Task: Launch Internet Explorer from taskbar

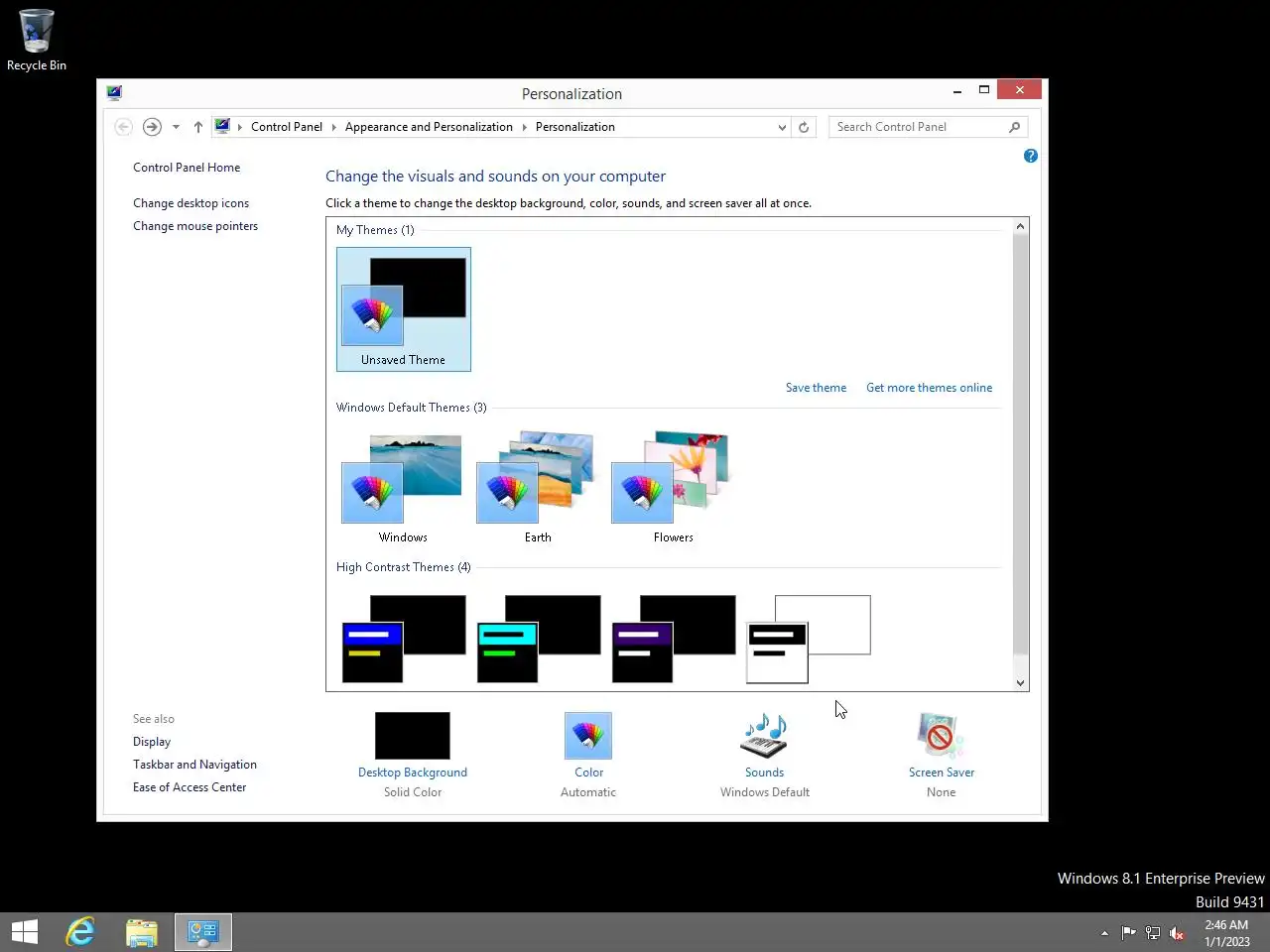Action: (x=80, y=932)
